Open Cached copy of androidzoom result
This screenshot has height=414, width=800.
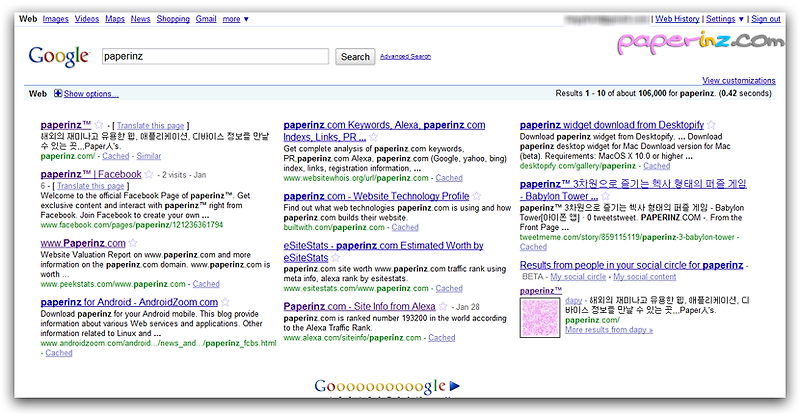point(59,353)
